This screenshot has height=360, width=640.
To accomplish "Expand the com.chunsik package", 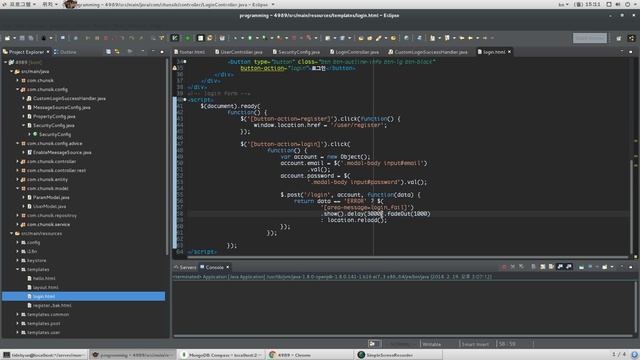I will [x=18, y=80].
